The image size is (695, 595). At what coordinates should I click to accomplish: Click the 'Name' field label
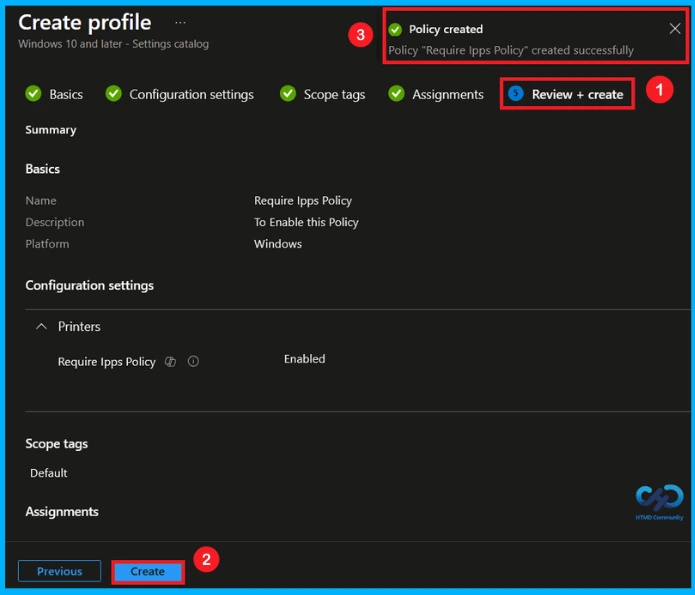(x=41, y=201)
